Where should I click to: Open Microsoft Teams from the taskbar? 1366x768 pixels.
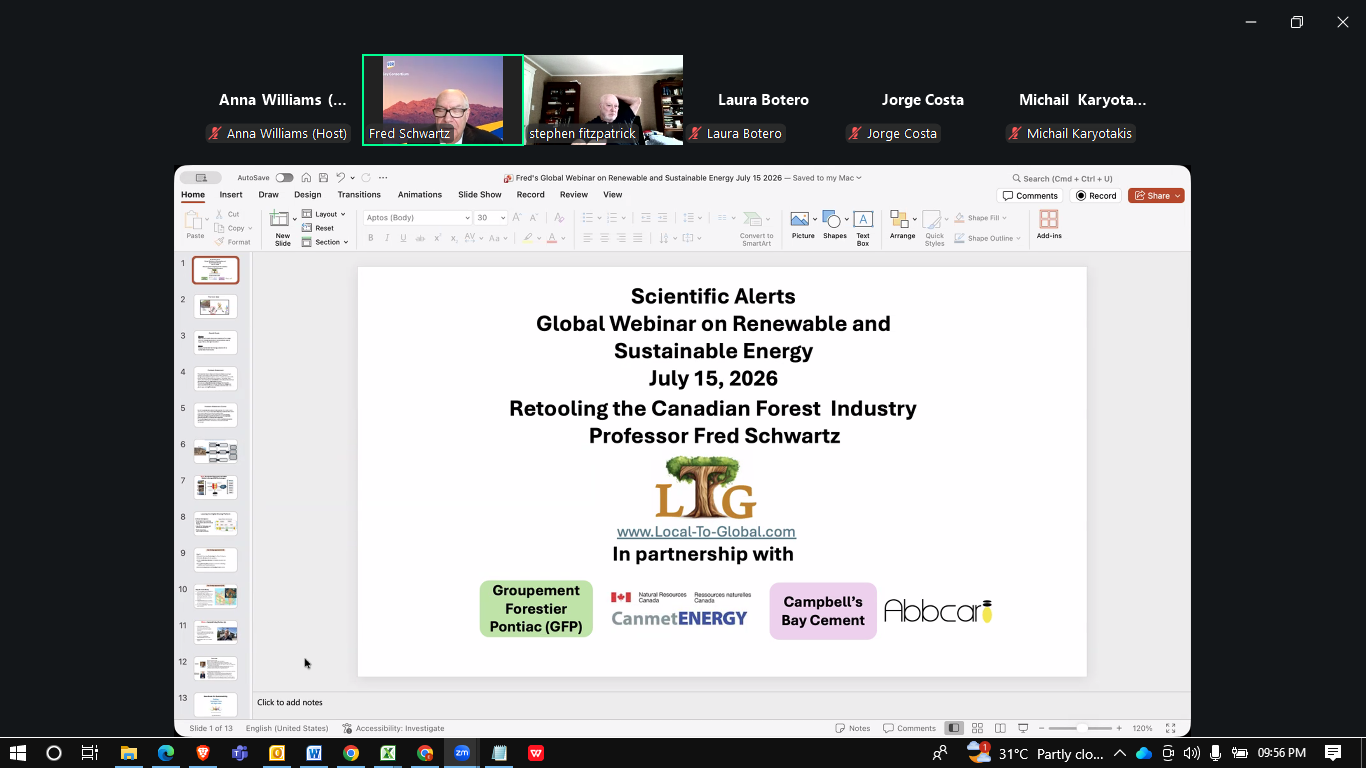coord(240,753)
